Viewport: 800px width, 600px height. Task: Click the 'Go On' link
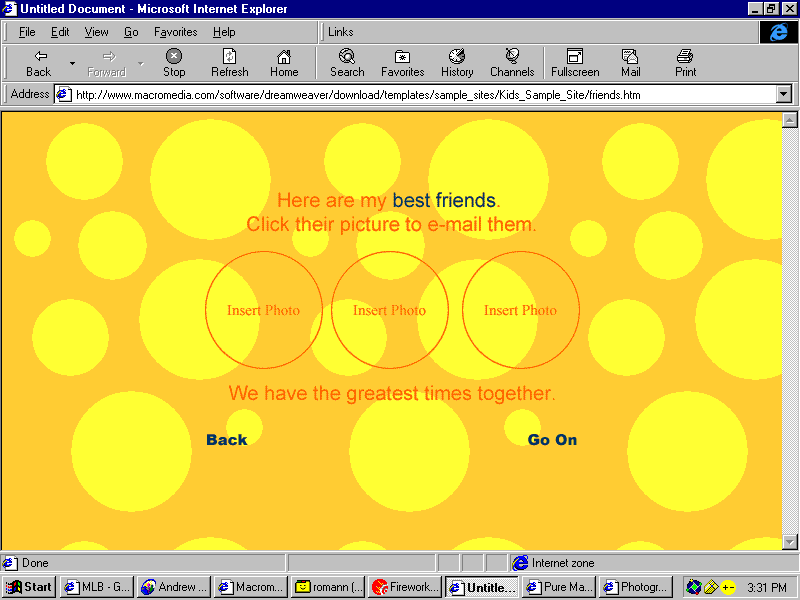pos(552,440)
